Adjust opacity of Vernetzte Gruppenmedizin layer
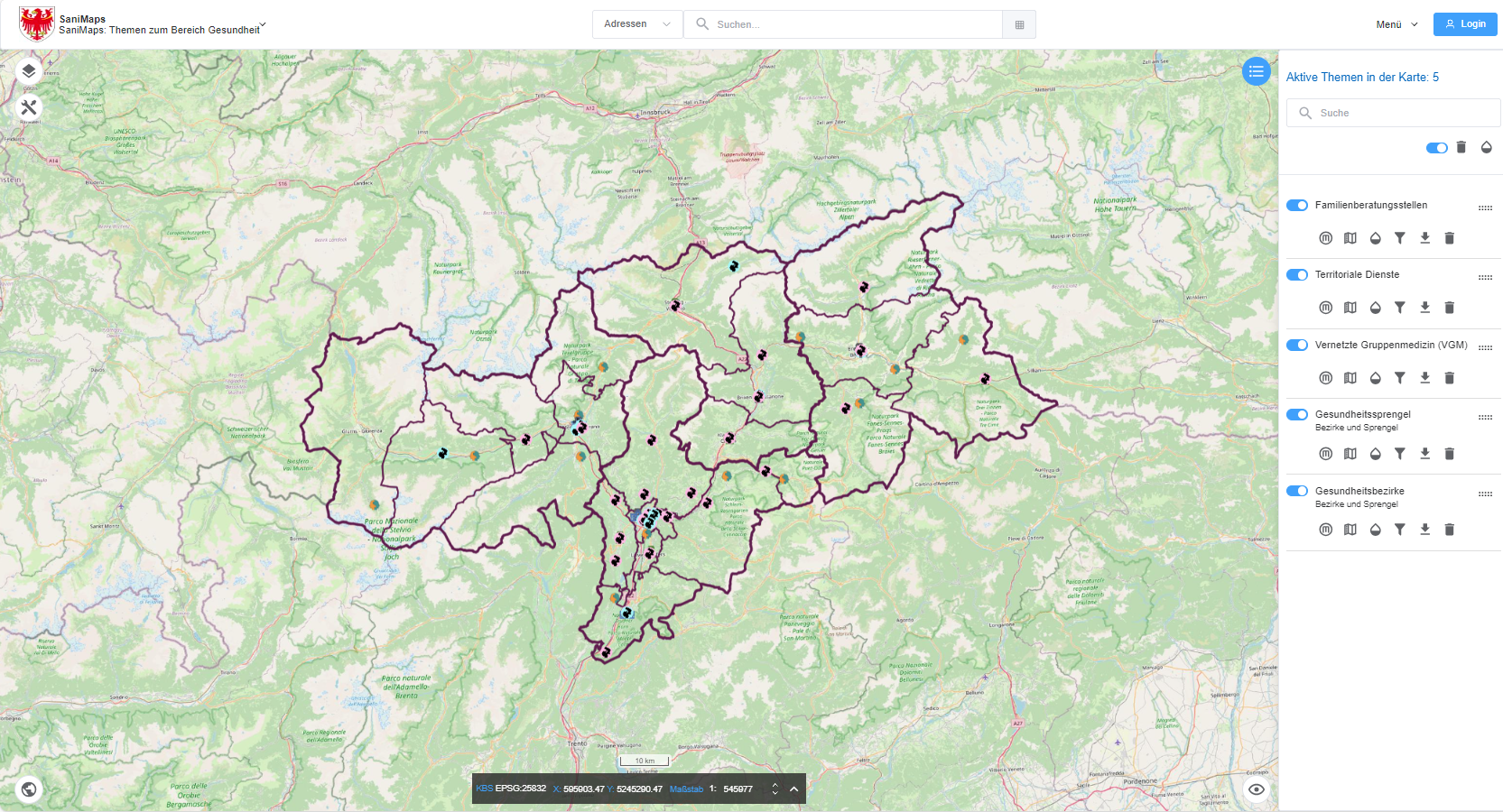 pyautogui.click(x=1375, y=378)
